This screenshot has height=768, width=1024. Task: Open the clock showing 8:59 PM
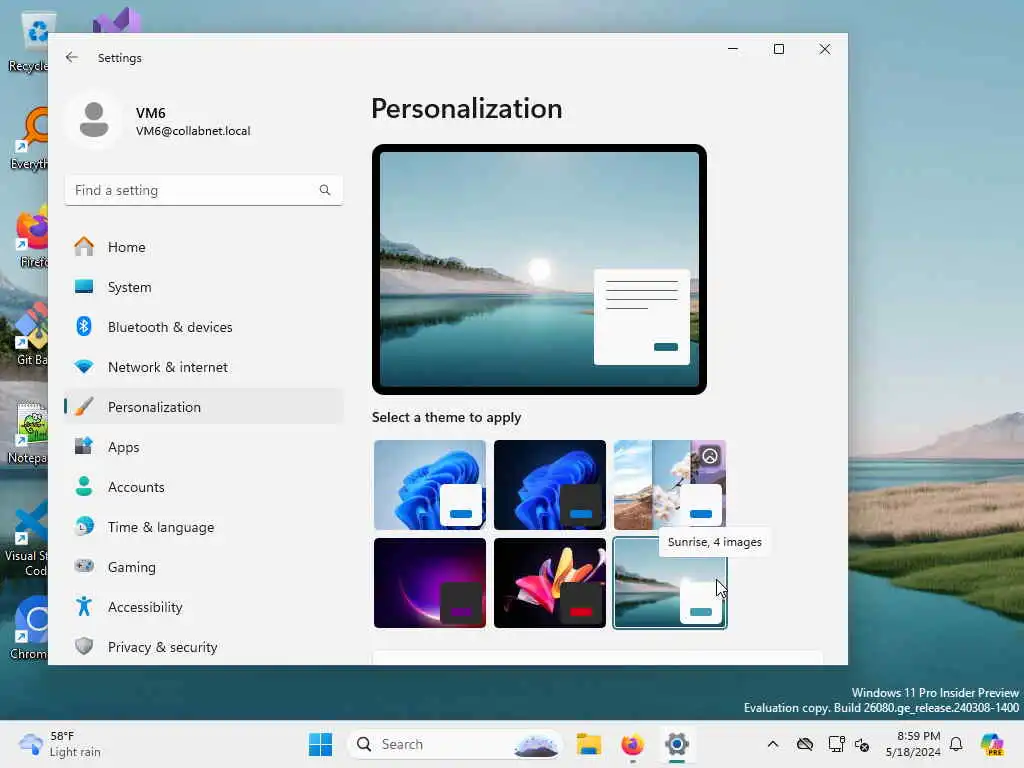pyautogui.click(x=913, y=744)
